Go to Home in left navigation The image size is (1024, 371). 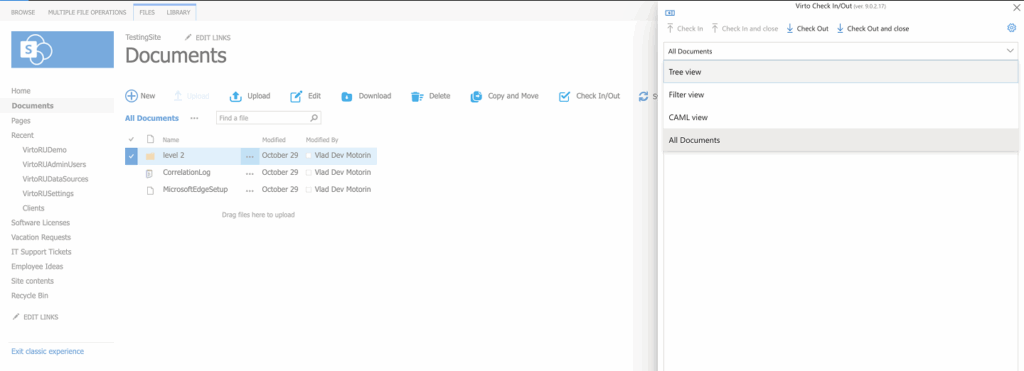point(21,91)
